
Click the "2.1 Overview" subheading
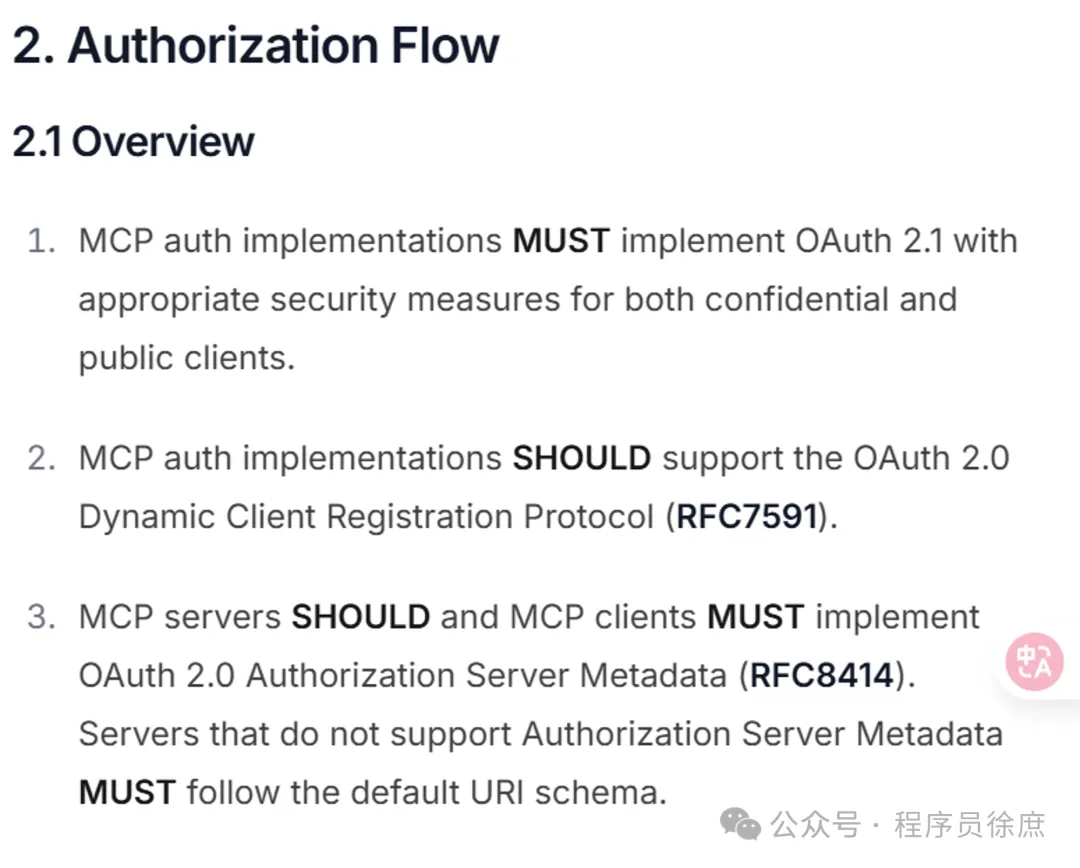[x=133, y=141]
